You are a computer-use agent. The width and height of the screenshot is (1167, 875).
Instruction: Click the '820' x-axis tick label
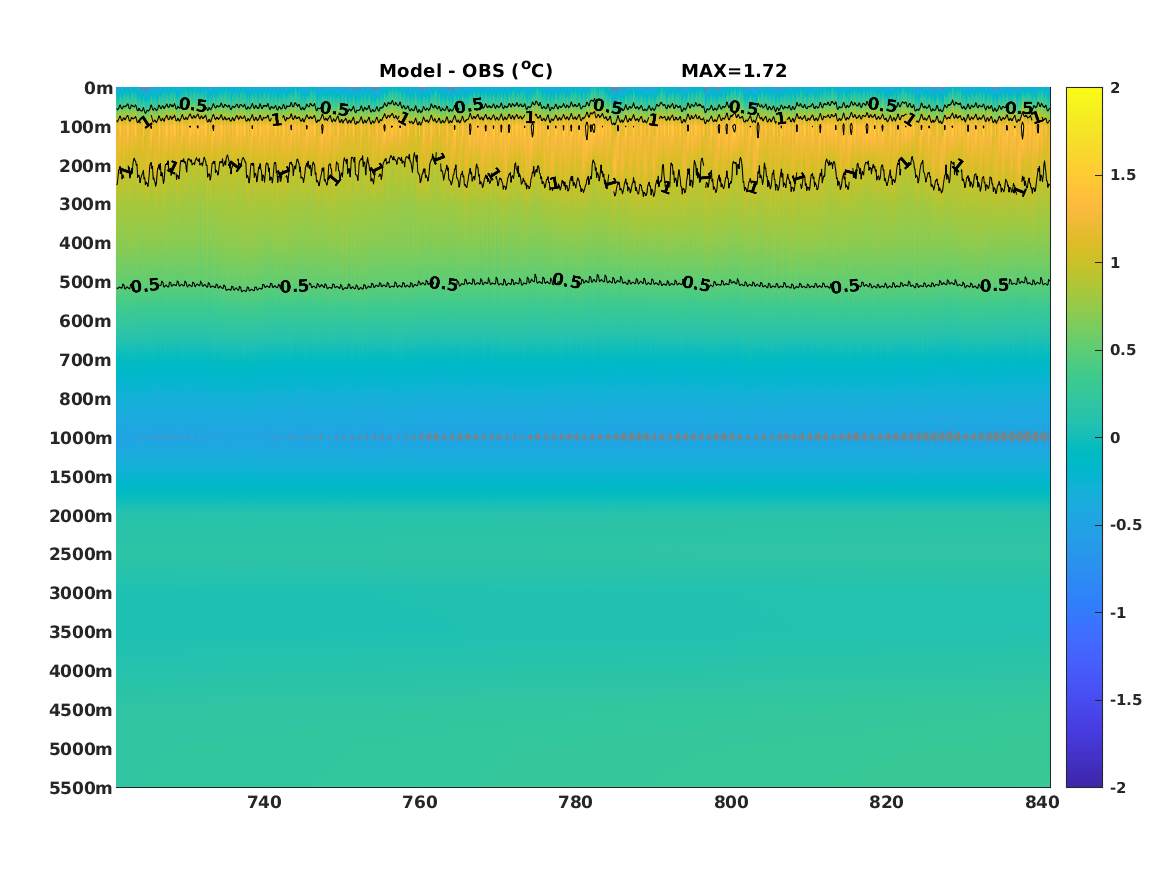886,802
